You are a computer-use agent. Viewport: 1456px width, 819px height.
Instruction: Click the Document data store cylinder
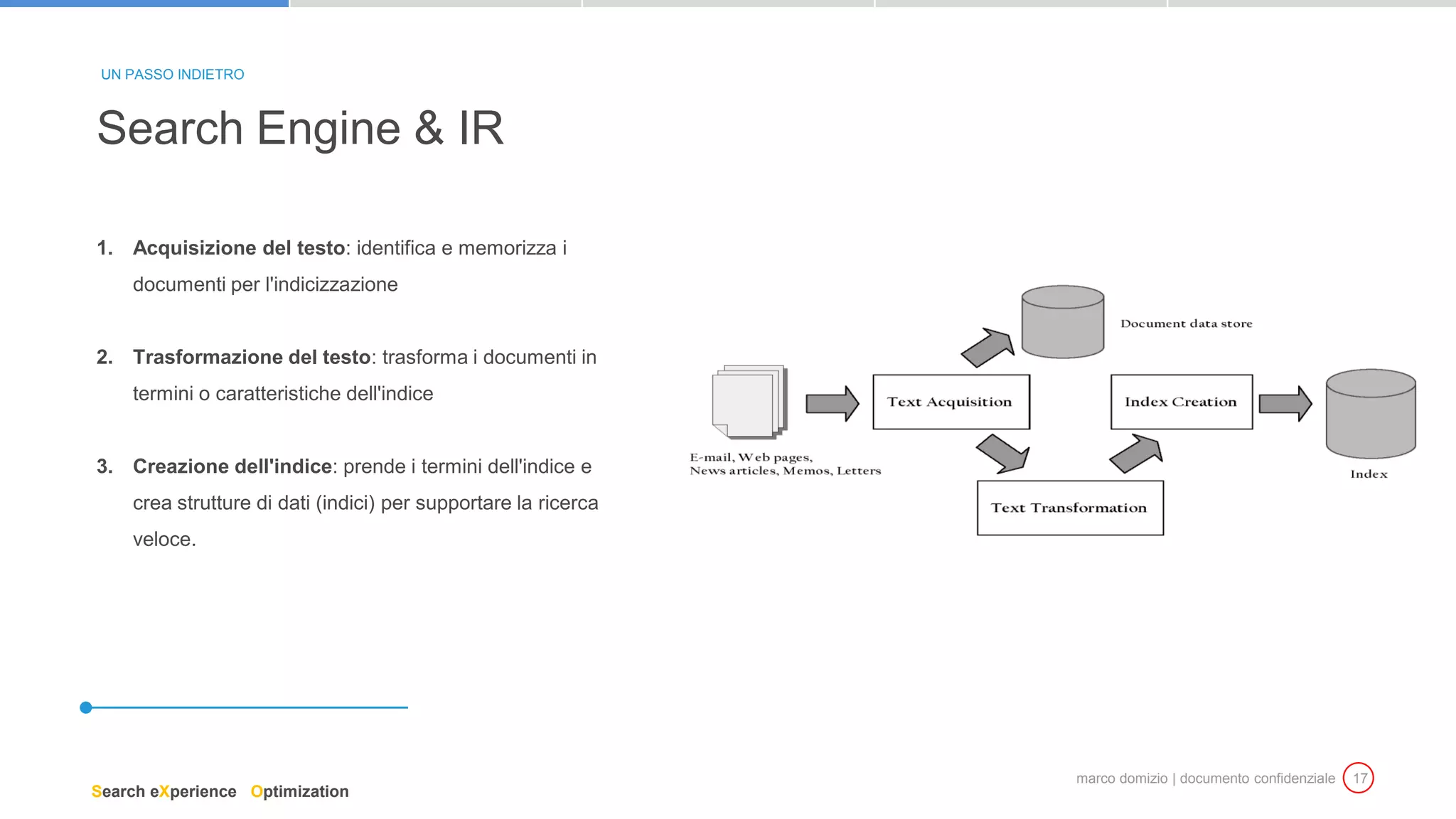click(1062, 322)
